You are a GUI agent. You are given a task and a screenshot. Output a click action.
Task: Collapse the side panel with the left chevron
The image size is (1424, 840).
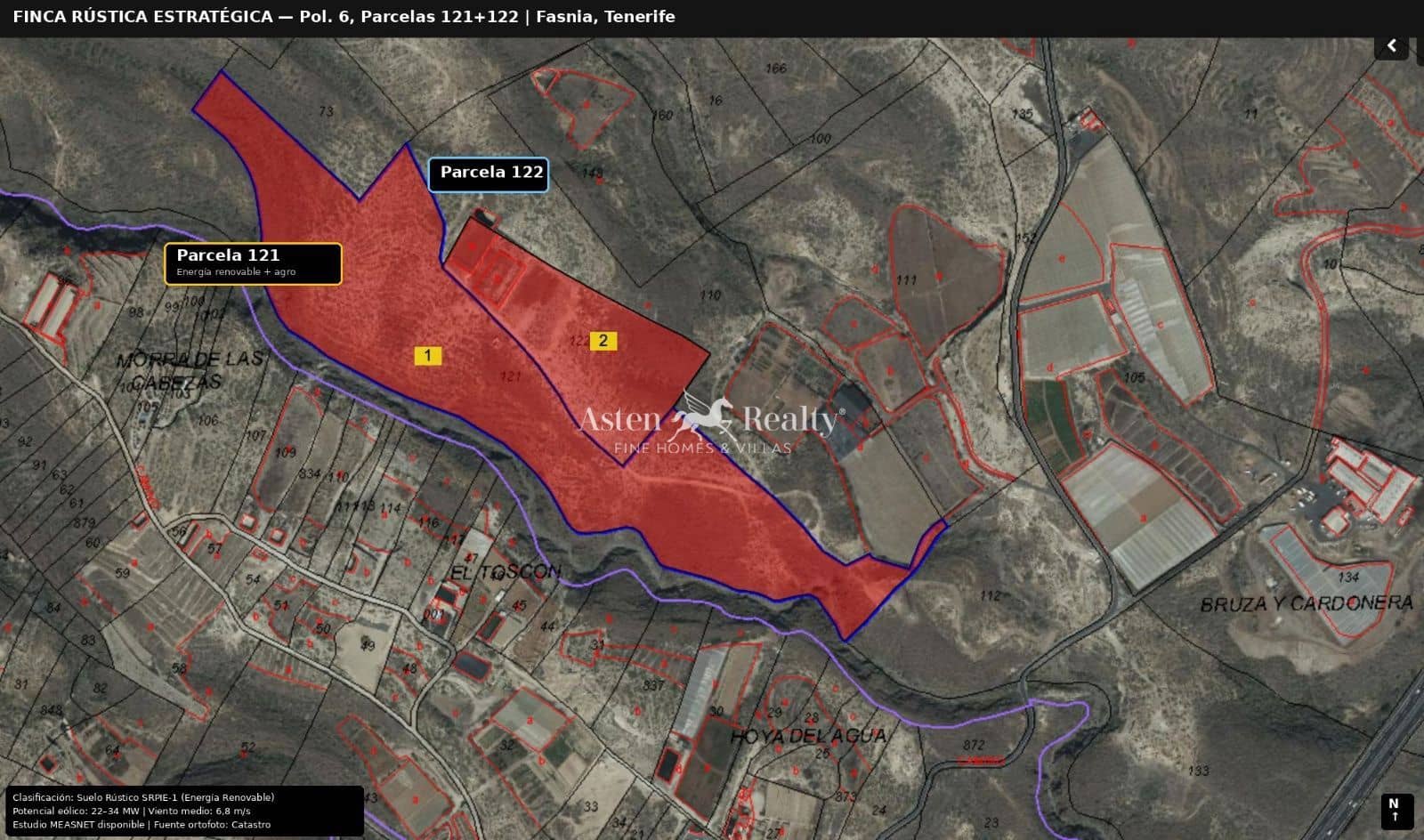pyautogui.click(x=1391, y=44)
